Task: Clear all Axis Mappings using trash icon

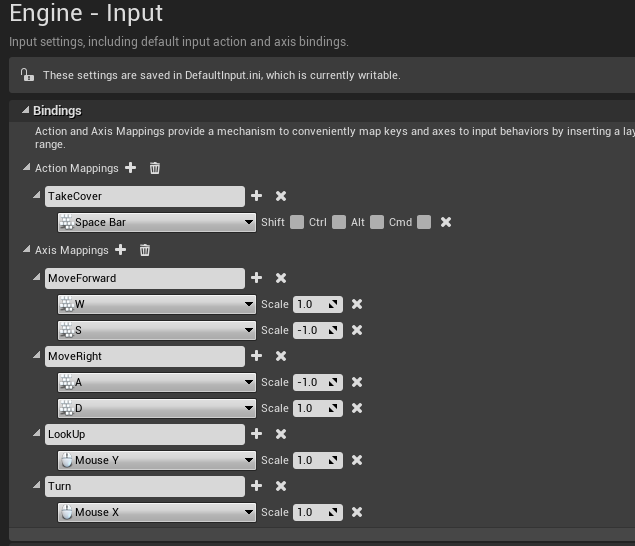Action: tap(144, 250)
